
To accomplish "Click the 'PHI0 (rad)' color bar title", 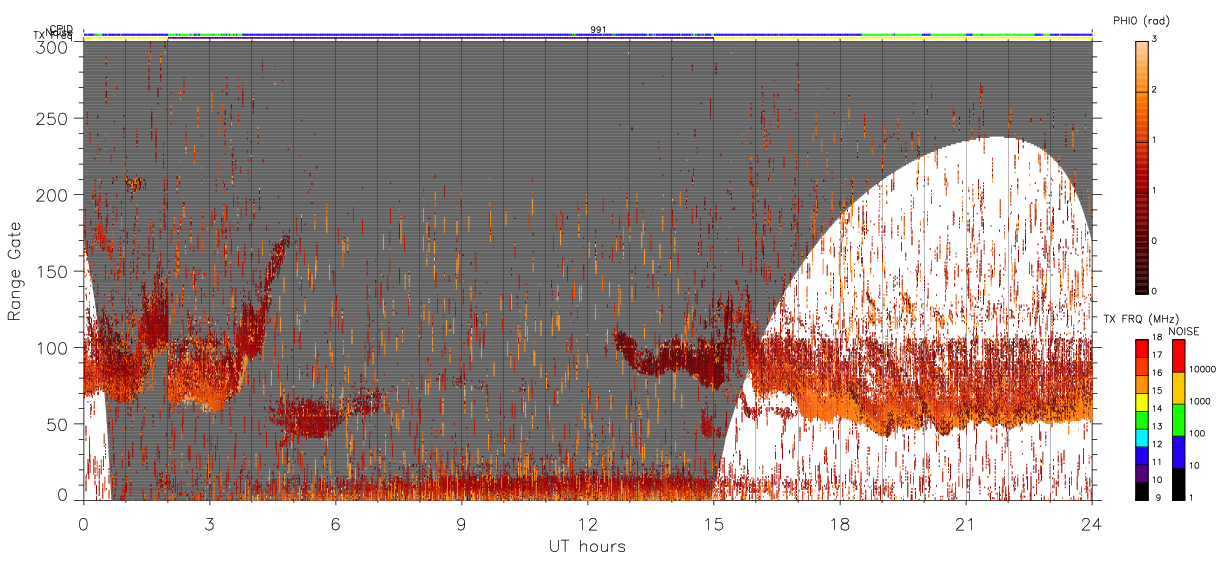I will (x=1141, y=21).
